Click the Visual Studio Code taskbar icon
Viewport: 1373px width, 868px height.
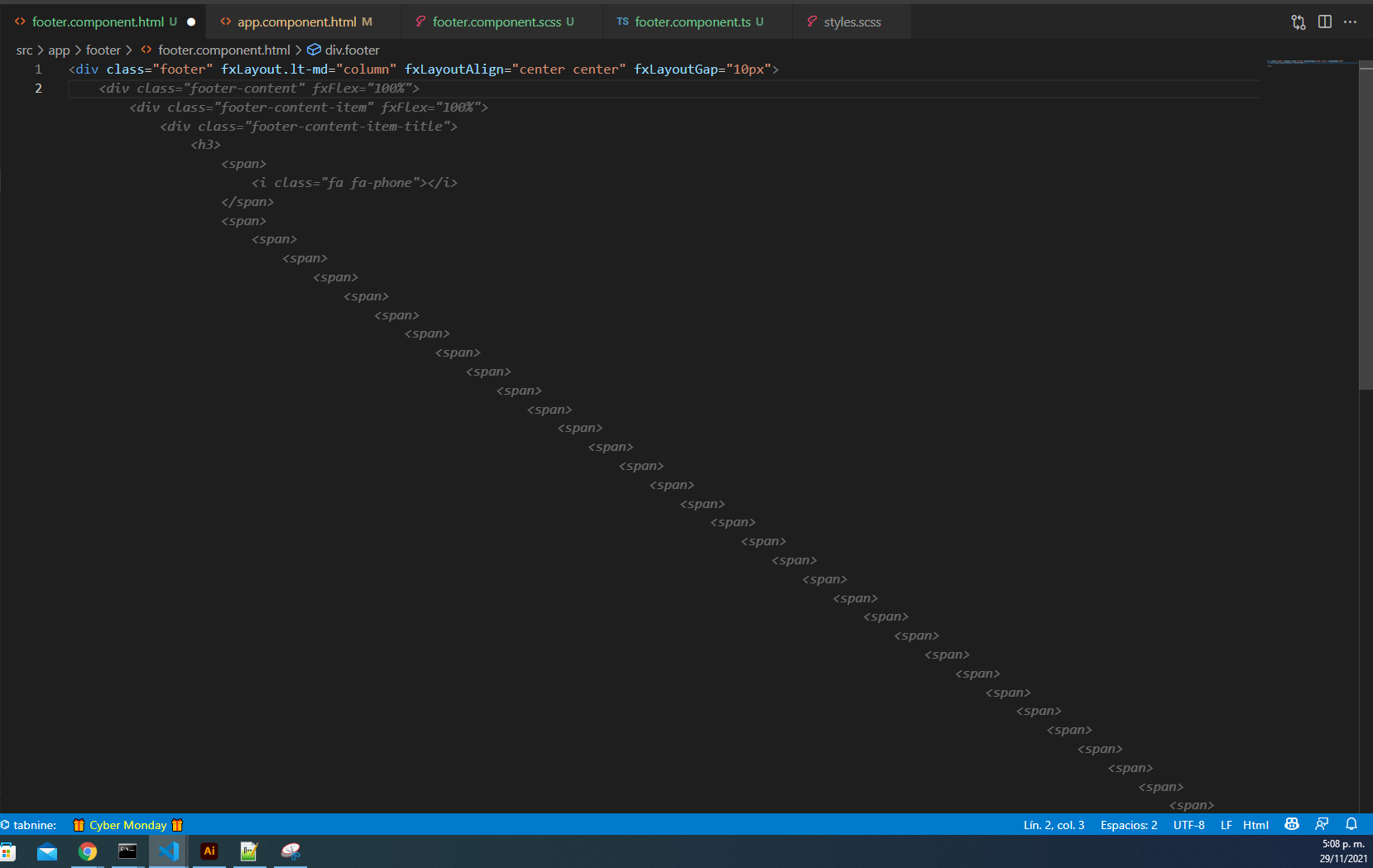(x=168, y=851)
